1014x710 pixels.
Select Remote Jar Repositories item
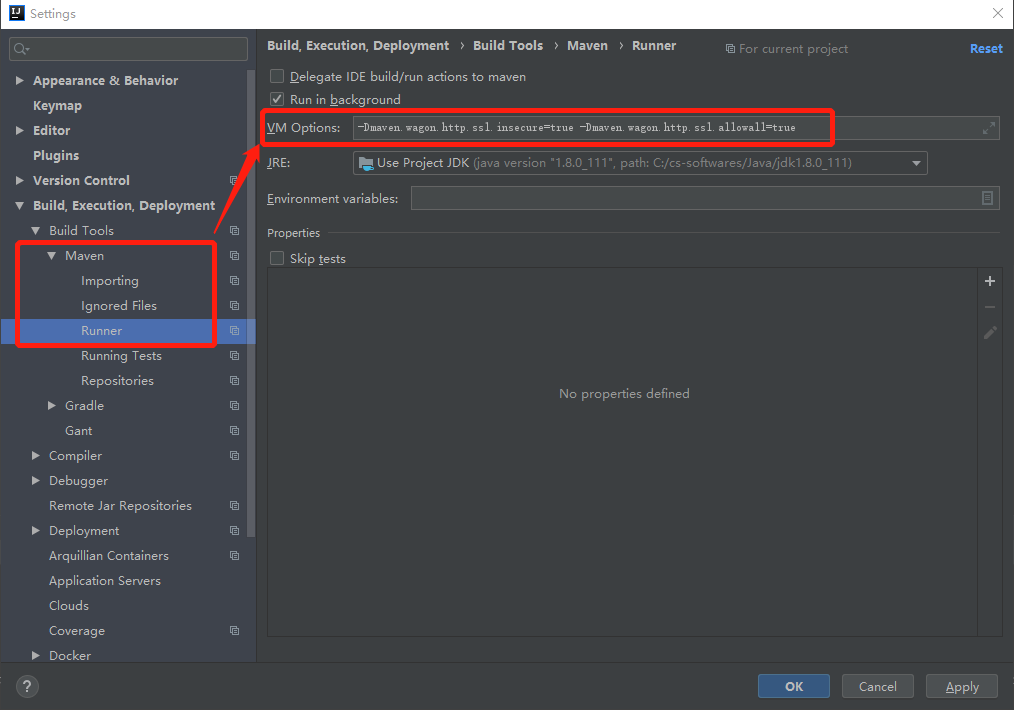click(x=120, y=506)
